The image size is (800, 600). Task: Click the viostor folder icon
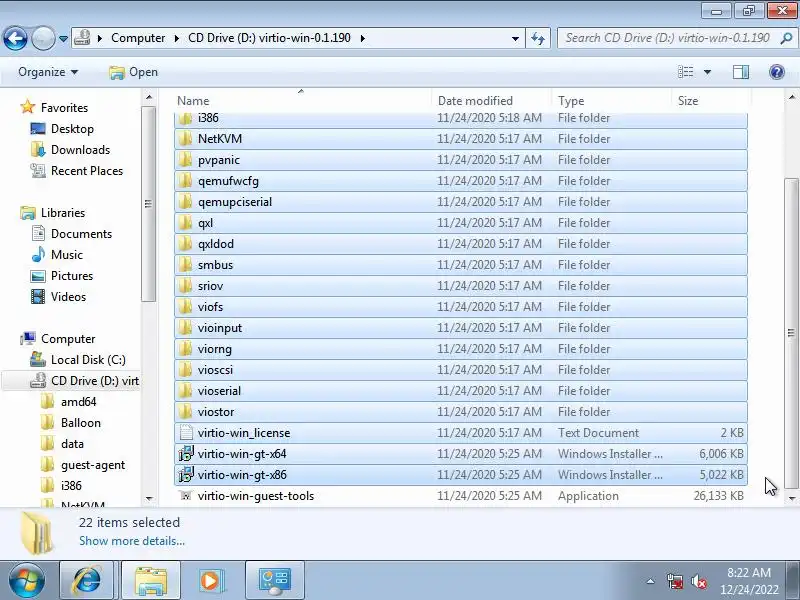[186, 411]
